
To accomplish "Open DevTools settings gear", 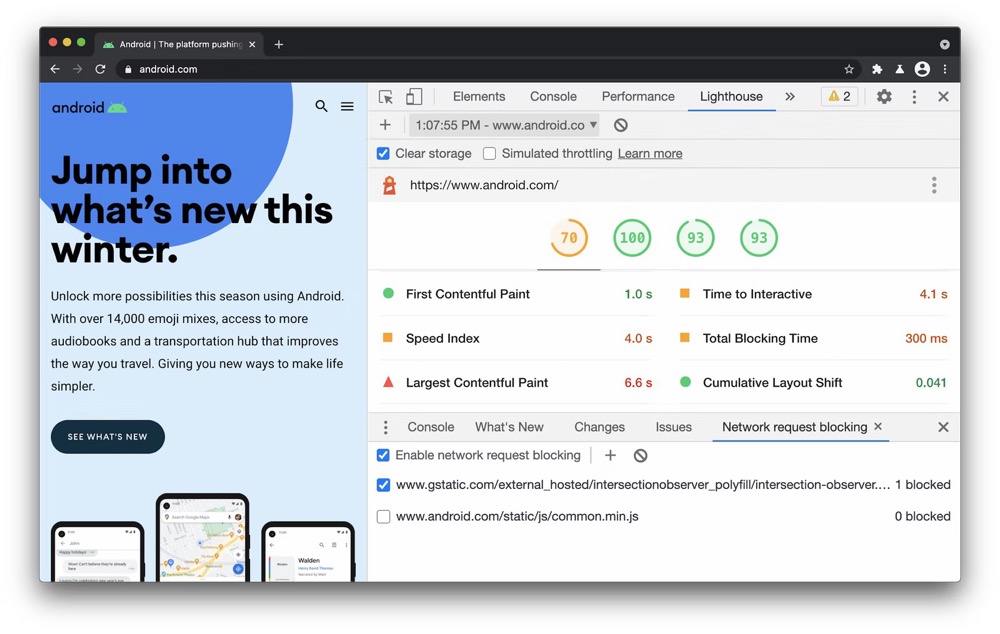I will 884,96.
